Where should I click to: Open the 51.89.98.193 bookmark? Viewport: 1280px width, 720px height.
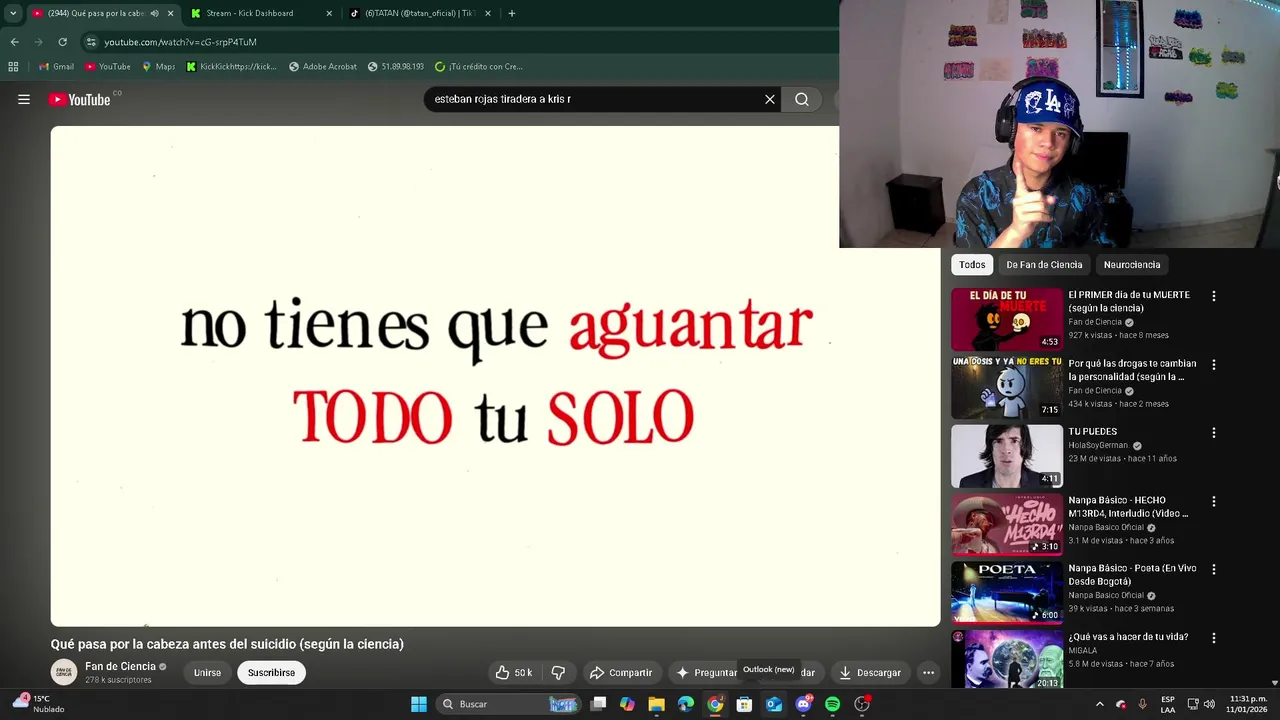click(395, 67)
